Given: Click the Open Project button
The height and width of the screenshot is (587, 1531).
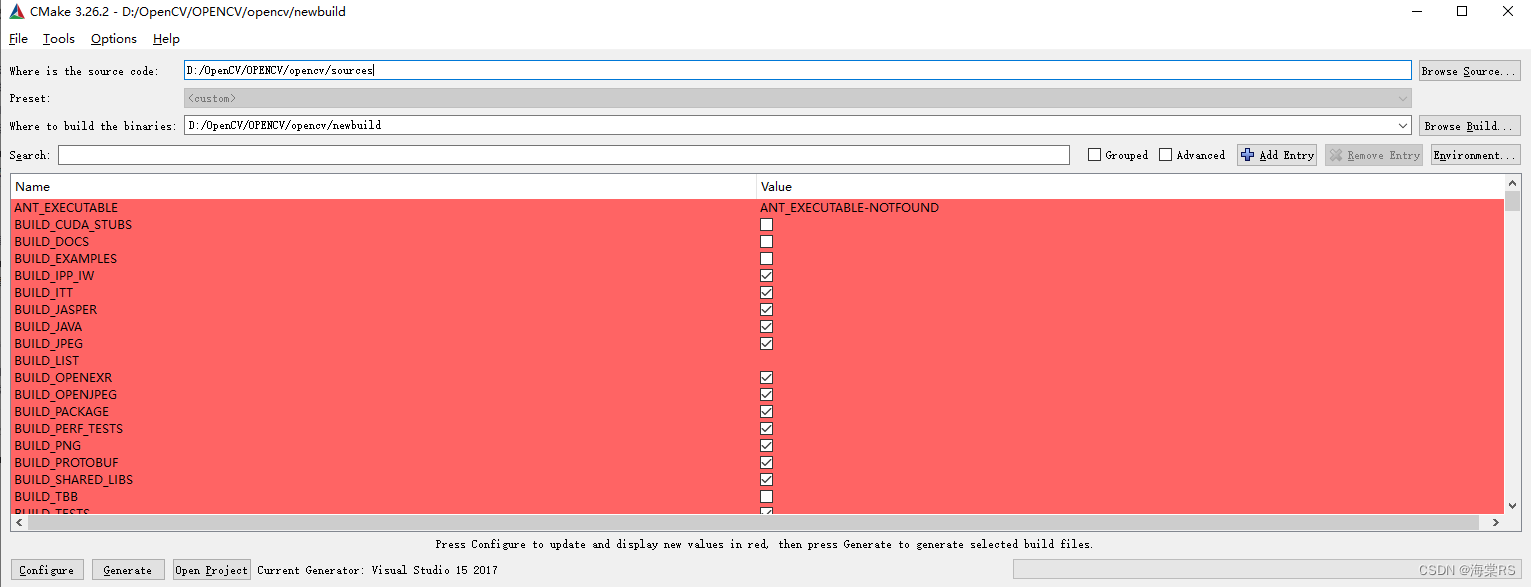Looking at the screenshot, I should pos(211,570).
